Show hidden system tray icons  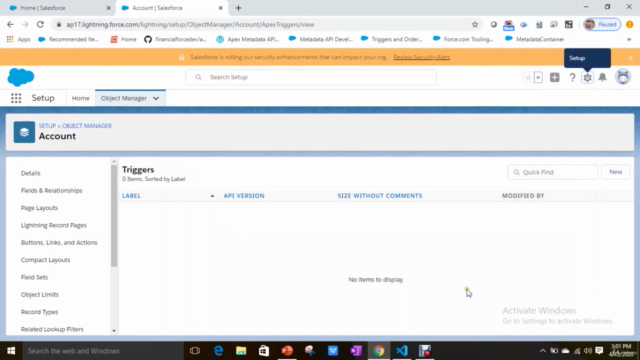point(542,351)
